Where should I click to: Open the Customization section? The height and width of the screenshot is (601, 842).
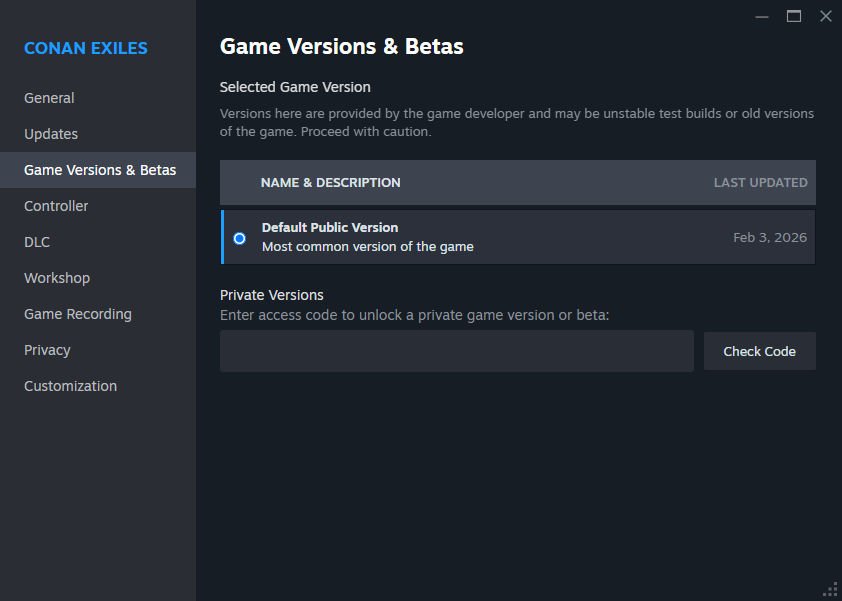(70, 386)
